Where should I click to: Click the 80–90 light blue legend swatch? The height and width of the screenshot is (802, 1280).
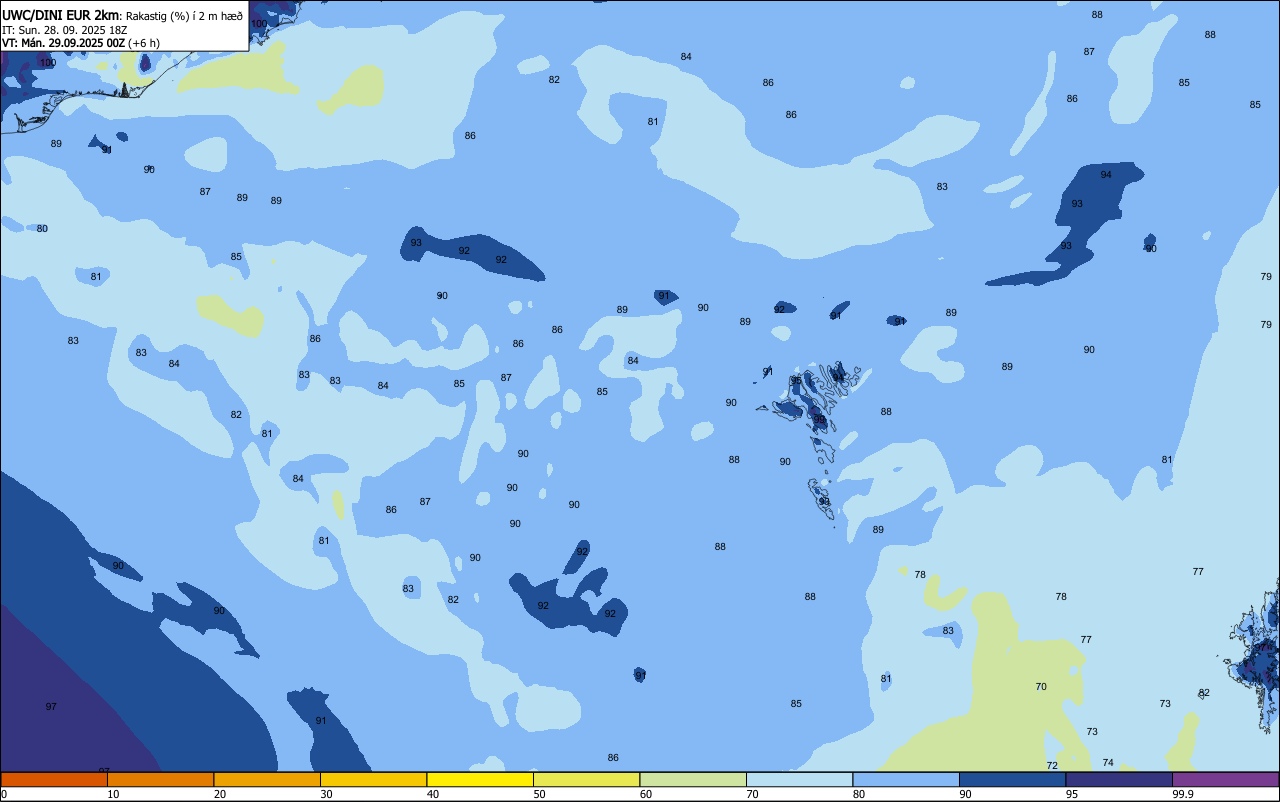coord(906,779)
